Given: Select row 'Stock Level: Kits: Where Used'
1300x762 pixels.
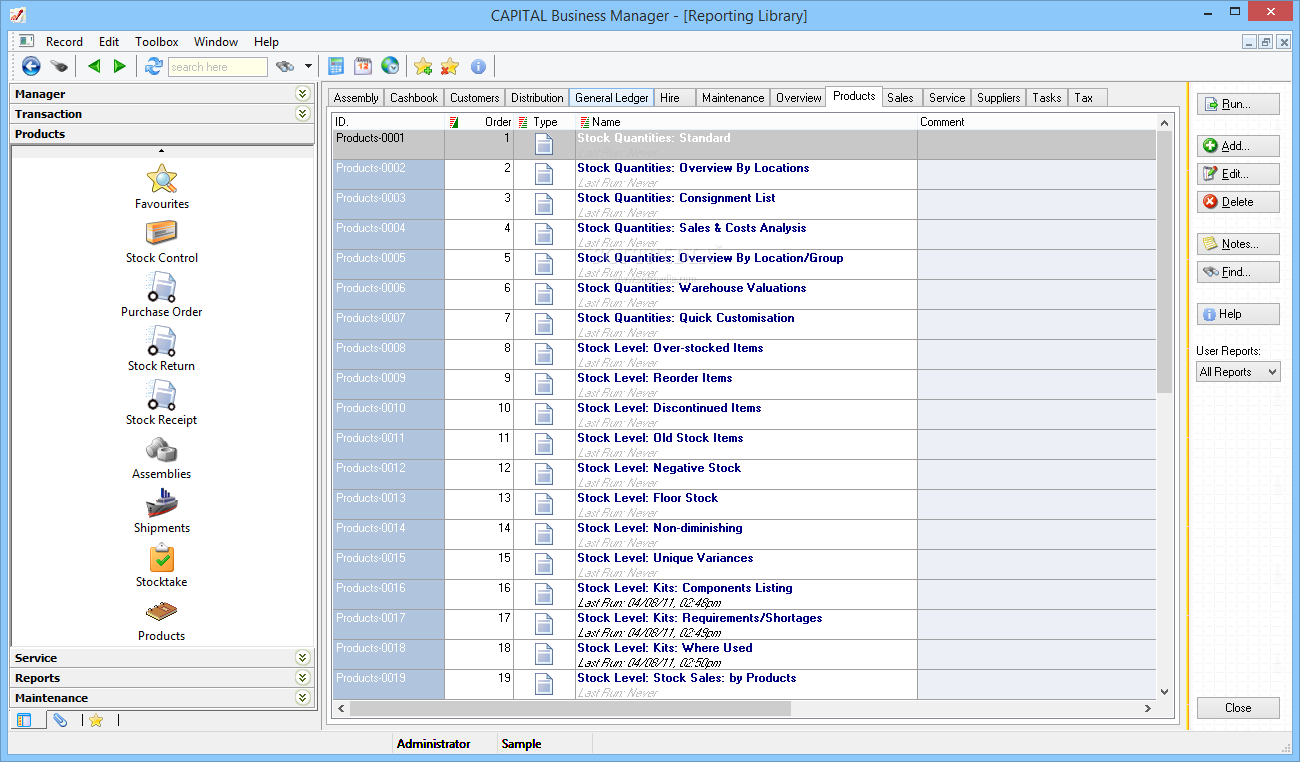Looking at the screenshot, I should pyautogui.click(x=744, y=655).
